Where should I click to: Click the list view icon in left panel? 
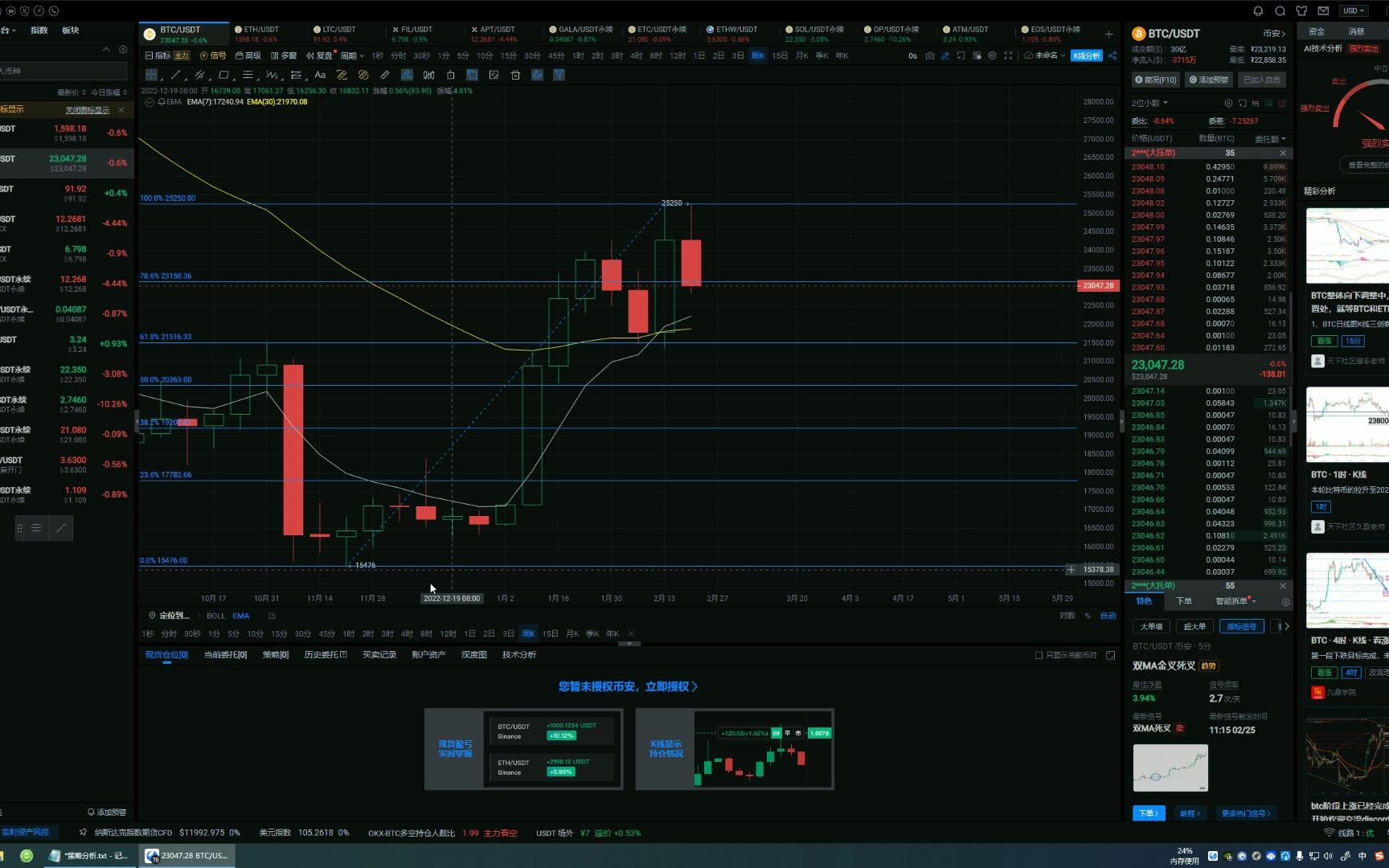[x=36, y=528]
